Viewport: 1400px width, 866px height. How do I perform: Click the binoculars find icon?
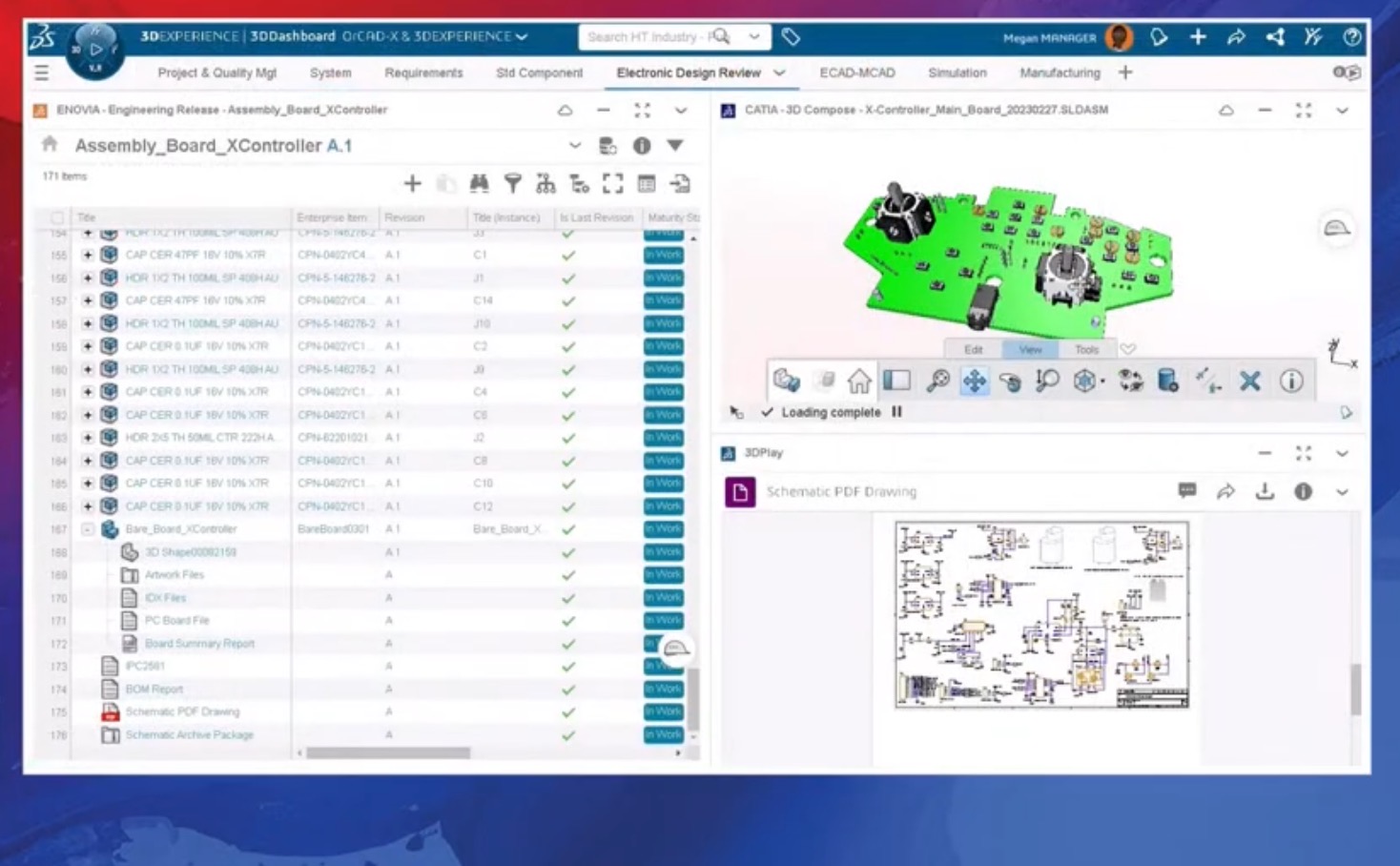click(479, 183)
